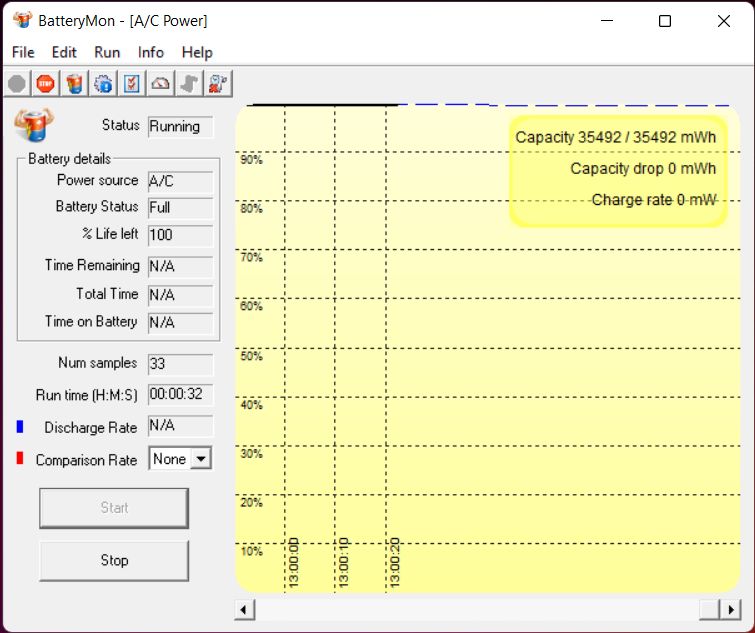Screen dimensions: 755x633
Task: Expand the Comparison Rate dropdown arrow
Action: (201, 459)
